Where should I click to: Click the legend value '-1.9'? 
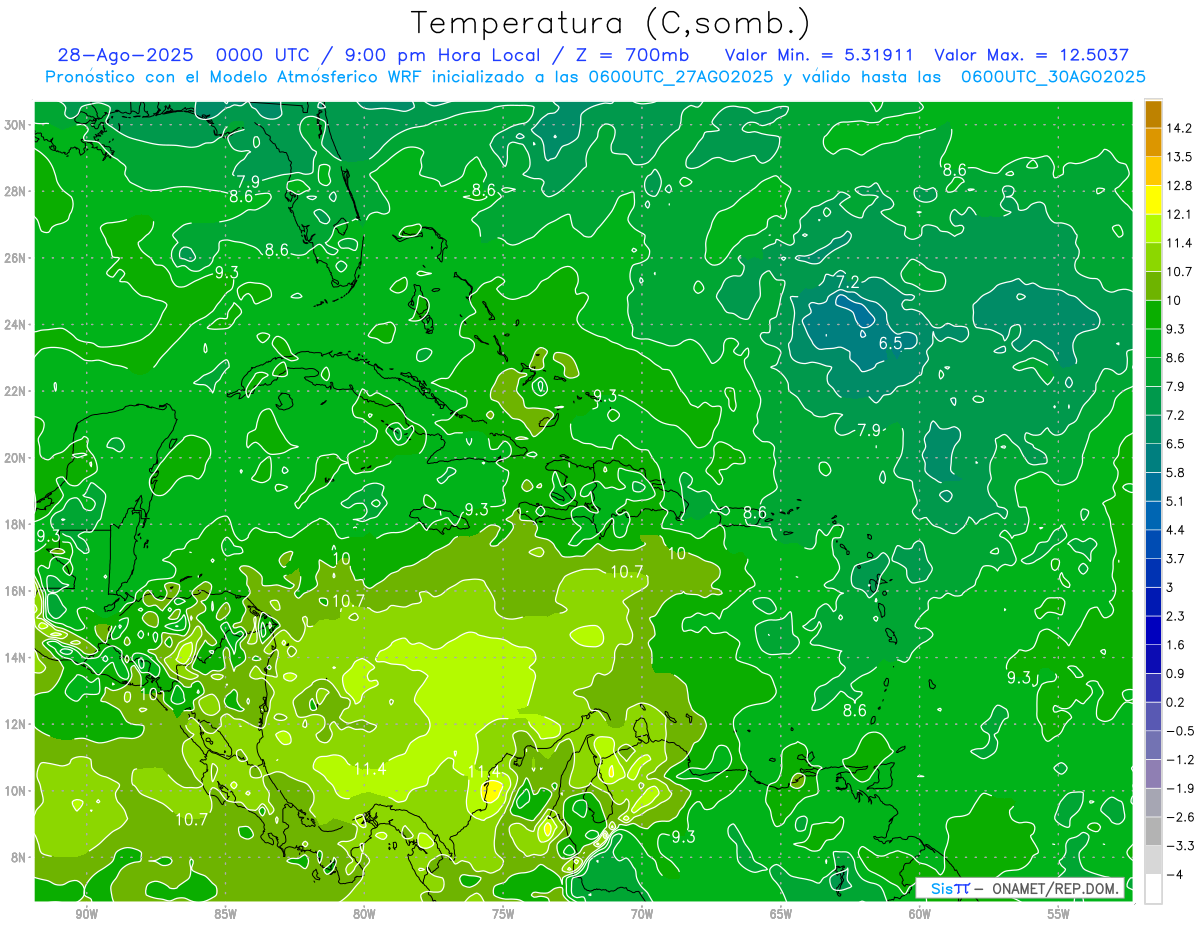pyautogui.click(x=1181, y=788)
